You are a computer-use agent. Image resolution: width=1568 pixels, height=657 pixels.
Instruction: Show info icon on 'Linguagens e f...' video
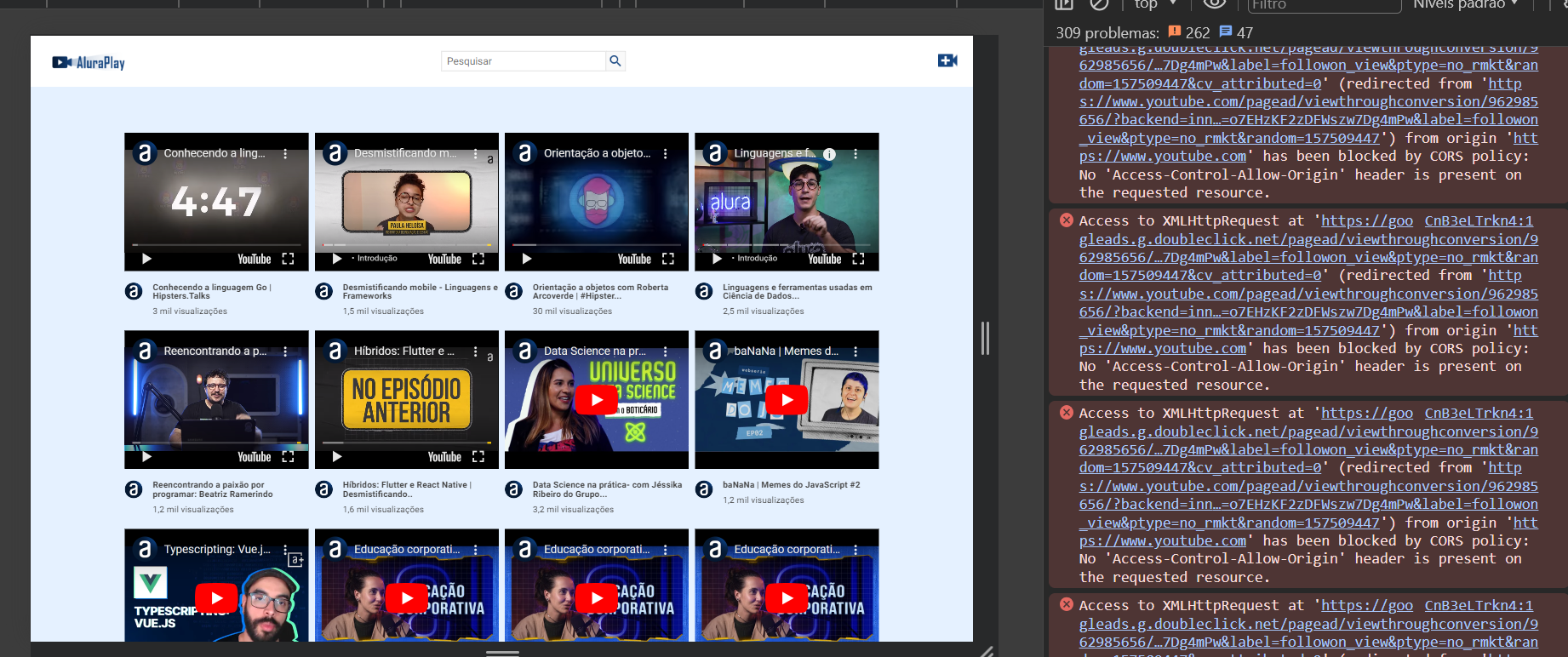829,154
